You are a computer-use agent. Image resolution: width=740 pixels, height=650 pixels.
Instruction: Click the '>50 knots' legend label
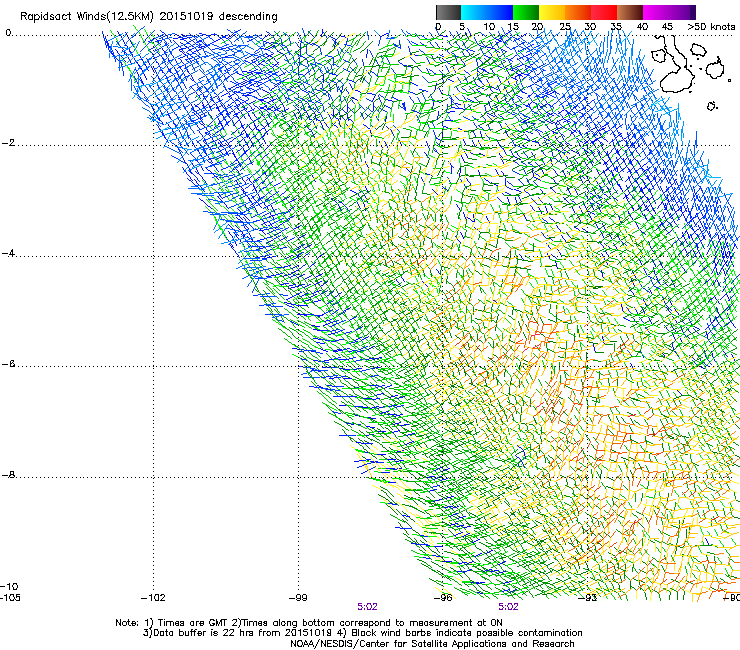(711, 26)
